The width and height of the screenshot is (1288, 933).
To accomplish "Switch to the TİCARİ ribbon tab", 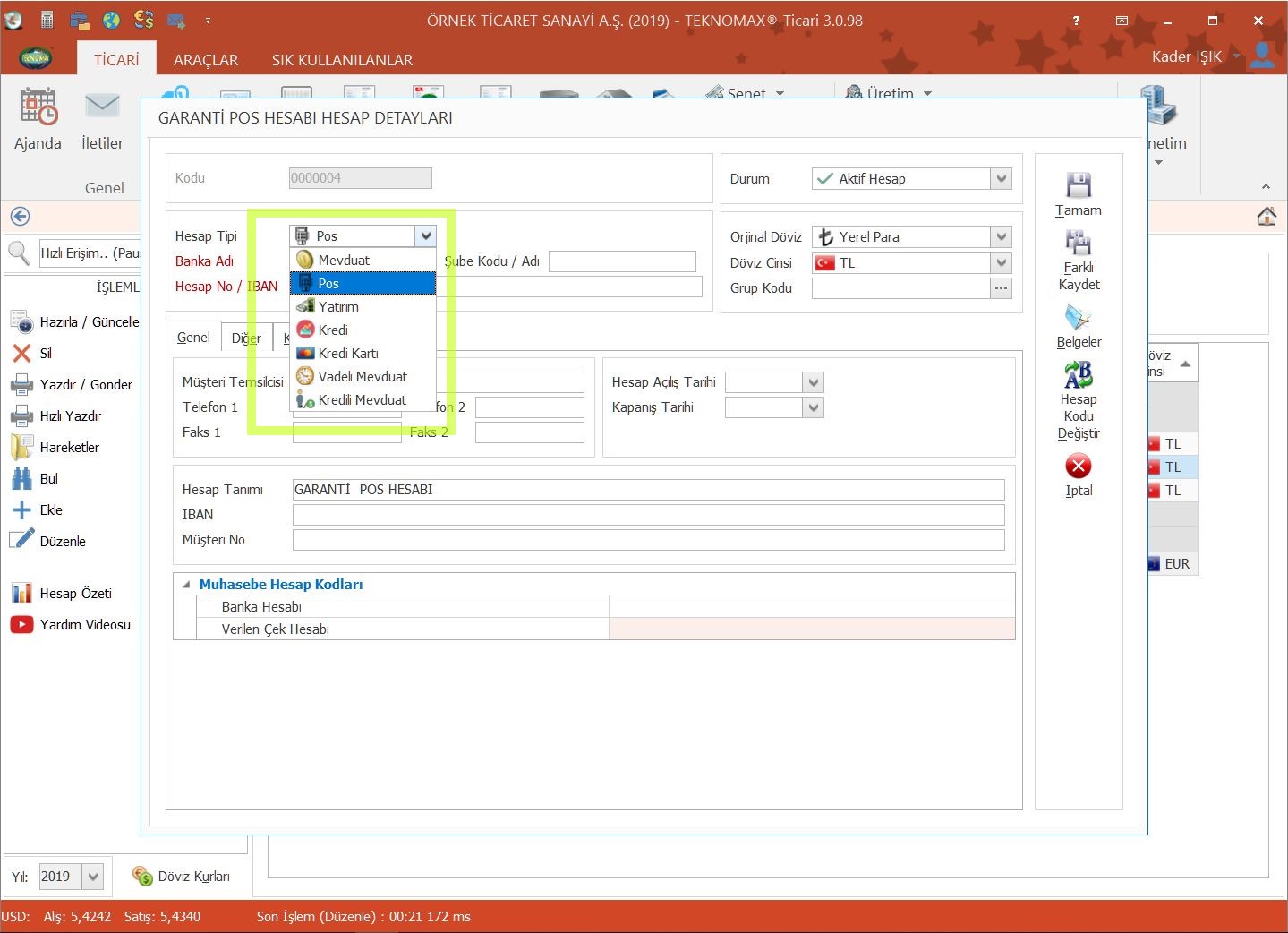I will [116, 60].
